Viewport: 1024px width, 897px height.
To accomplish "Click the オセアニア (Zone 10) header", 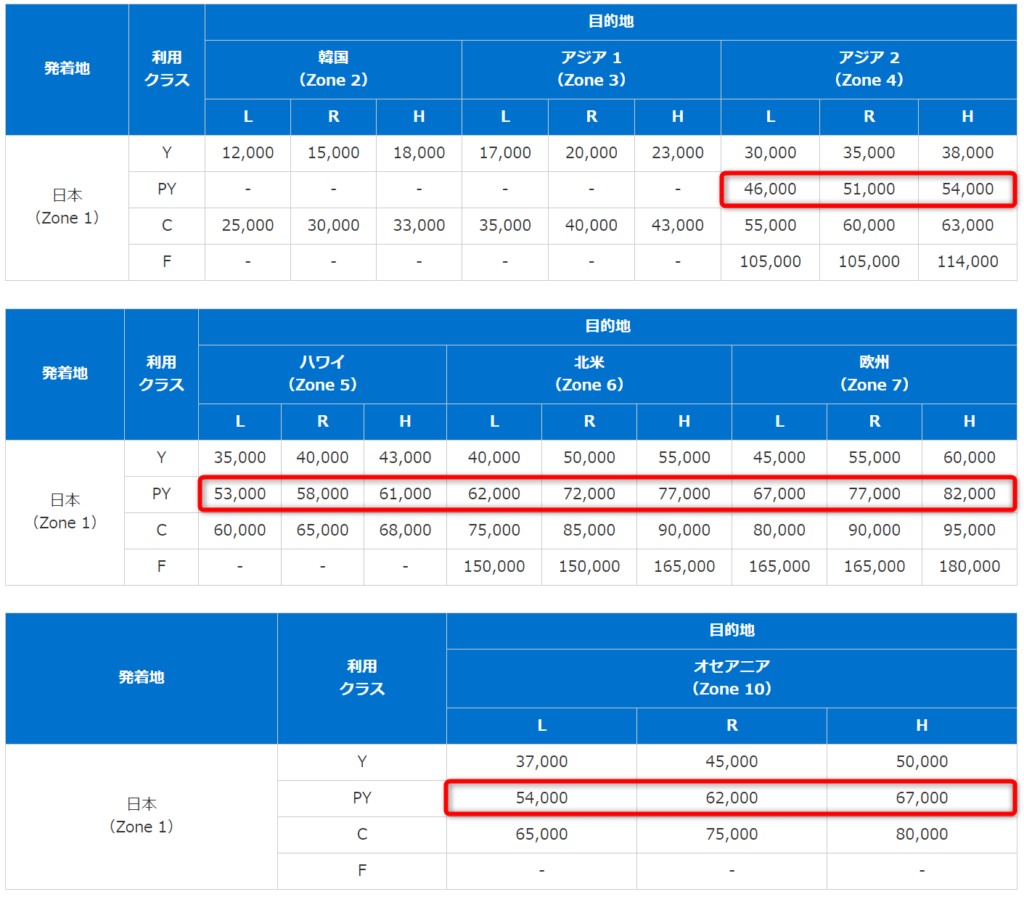I will [x=732, y=678].
